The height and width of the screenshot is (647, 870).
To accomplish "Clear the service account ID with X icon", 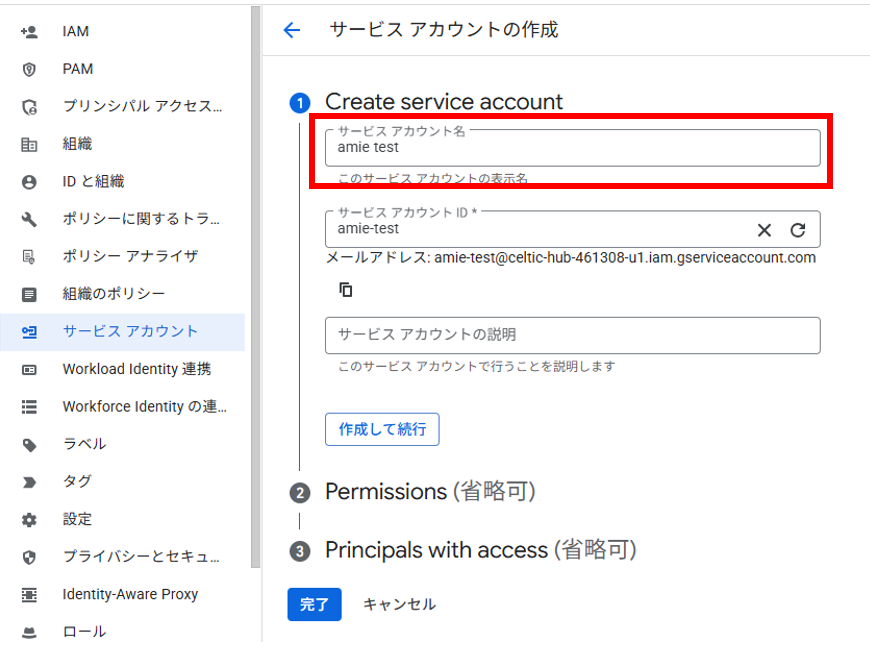I will click(764, 230).
